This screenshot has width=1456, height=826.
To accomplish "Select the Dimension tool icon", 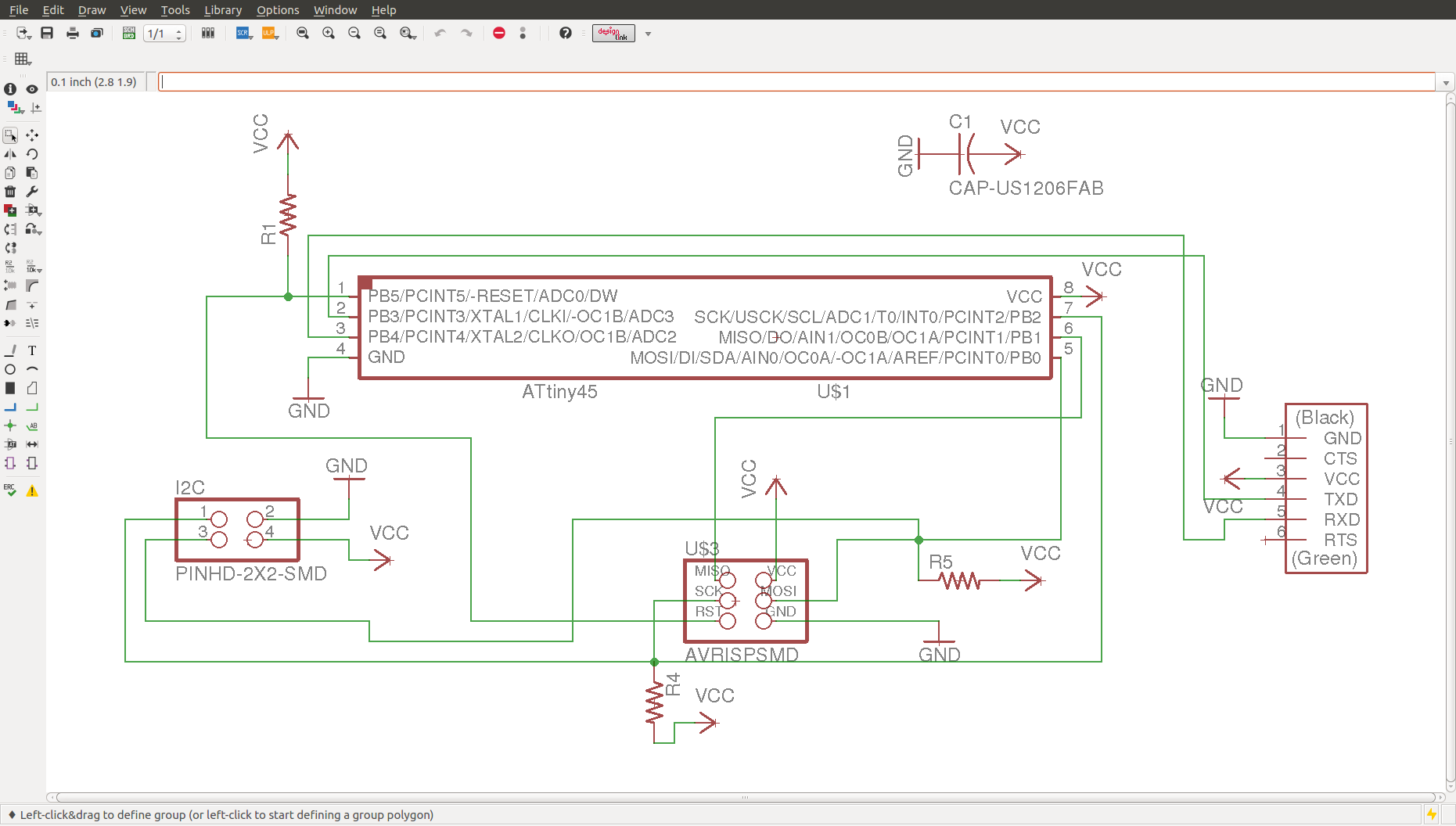I will (x=32, y=444).
